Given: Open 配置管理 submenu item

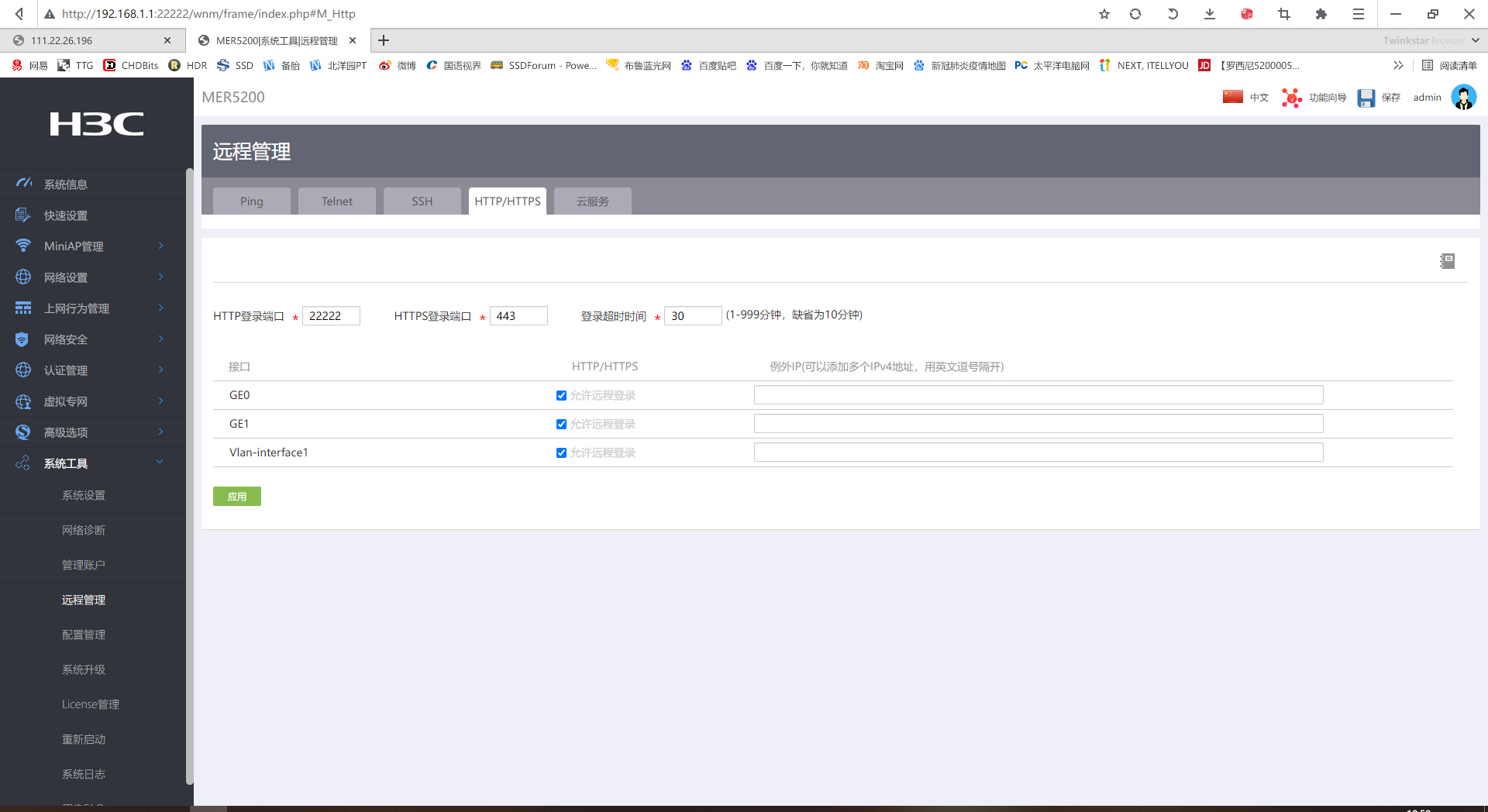Looking at the screenshot, I should 84,635.
